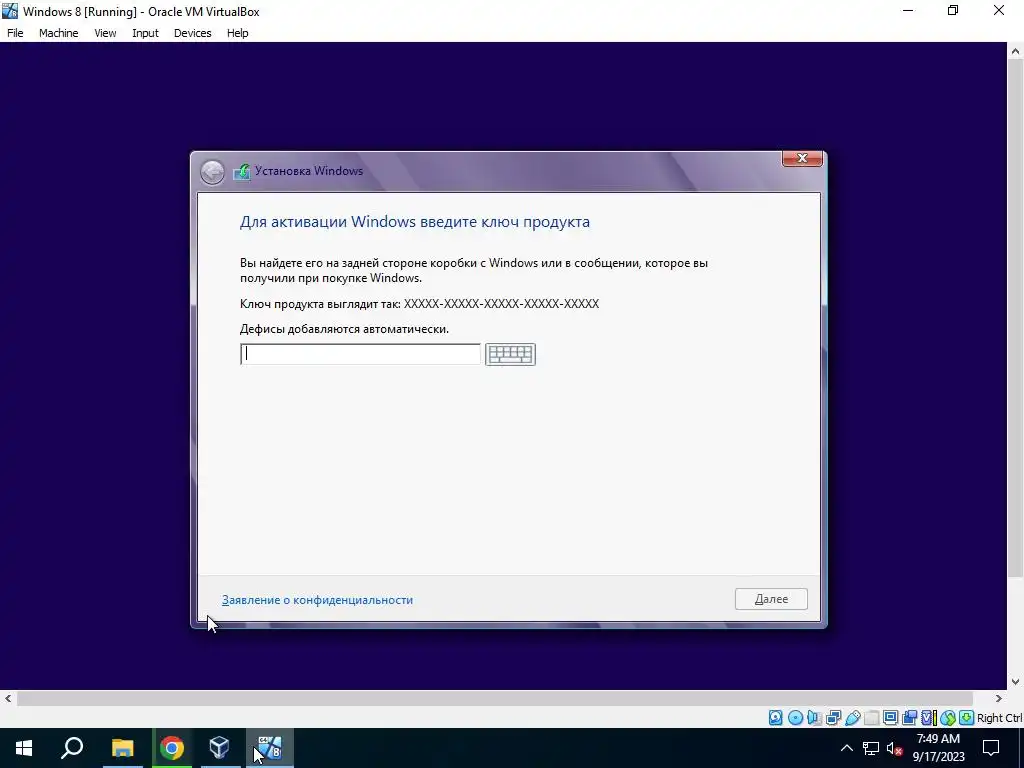Click the scroll up arrow of VM view
The height and width of the screenshot is (768, 1024).
[1016, 51]
